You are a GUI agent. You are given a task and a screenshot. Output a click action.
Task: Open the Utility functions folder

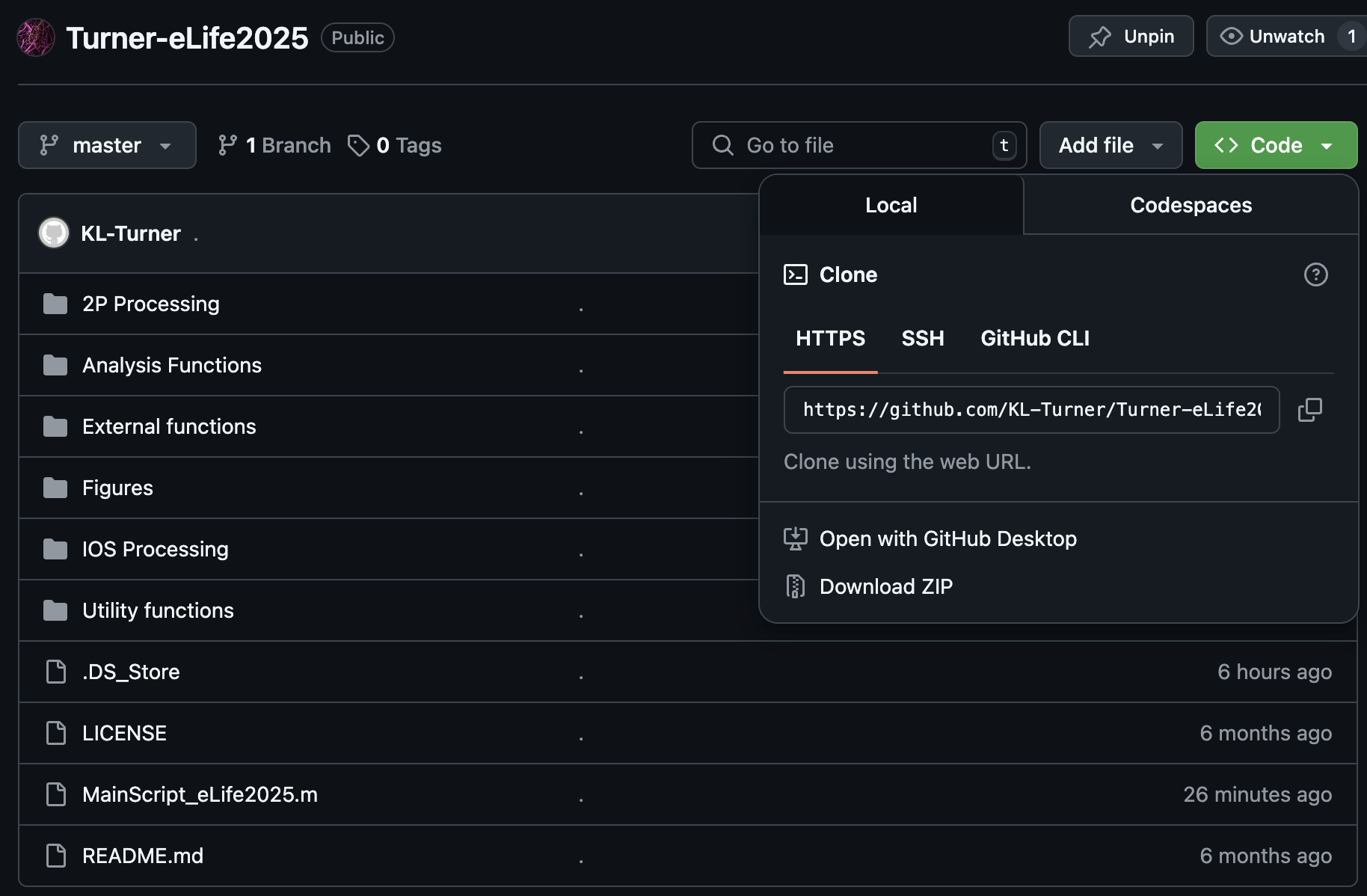[158, 610]
